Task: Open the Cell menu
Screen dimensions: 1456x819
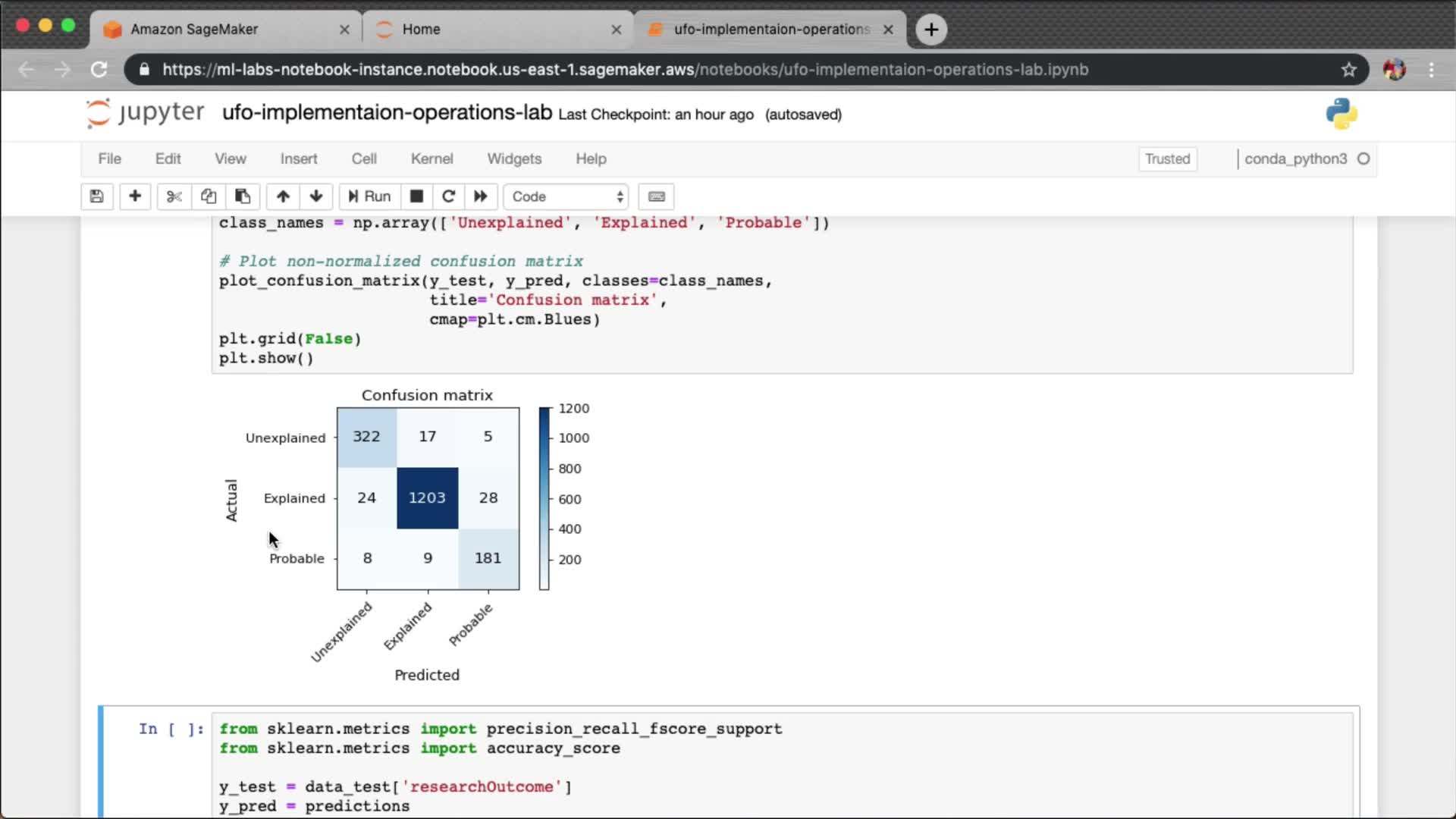Action: pyautogui.click(x=364, y=158)
